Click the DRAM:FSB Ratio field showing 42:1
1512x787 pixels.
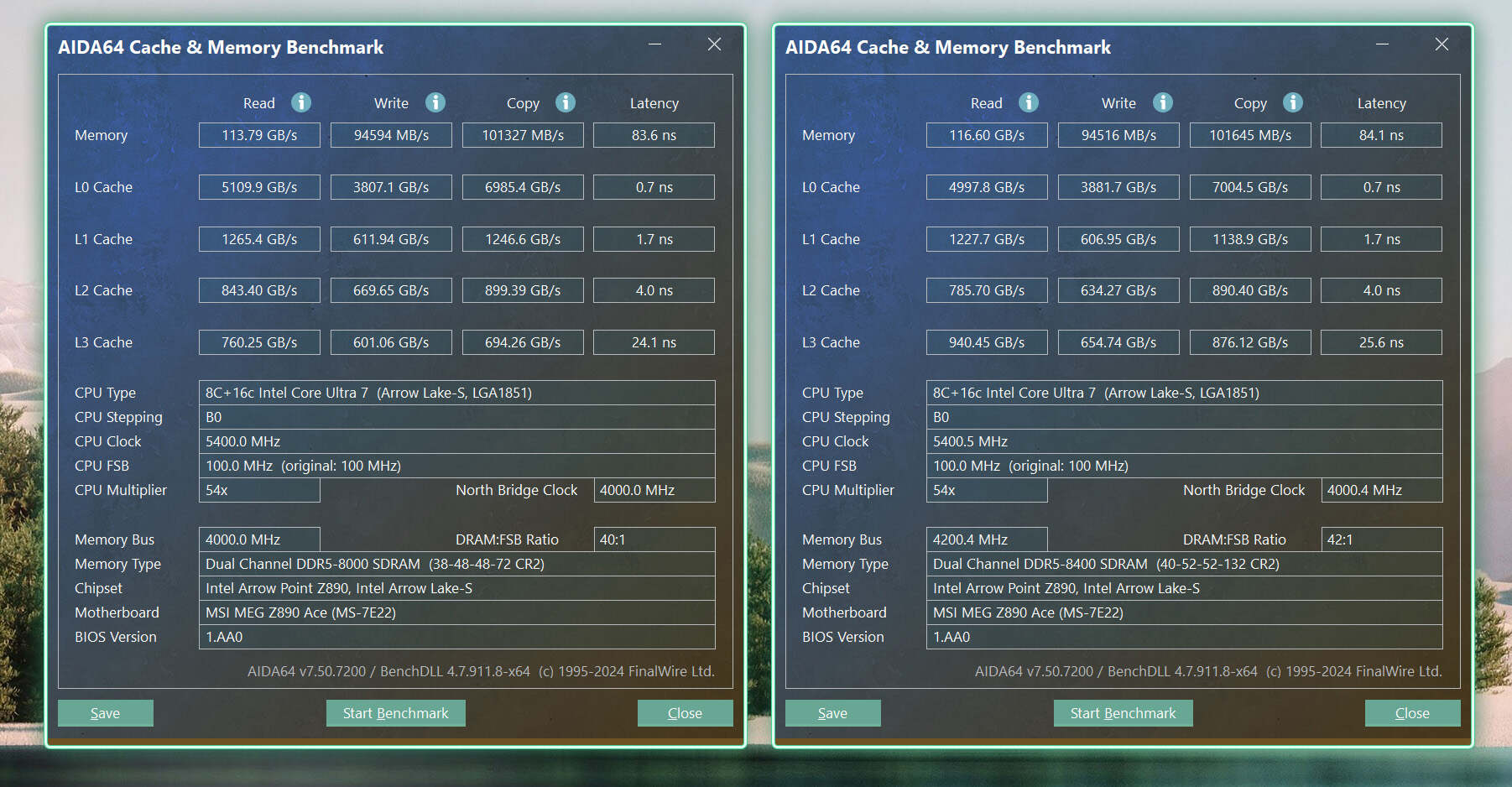pyautogui.click(x=1382, y=539)
